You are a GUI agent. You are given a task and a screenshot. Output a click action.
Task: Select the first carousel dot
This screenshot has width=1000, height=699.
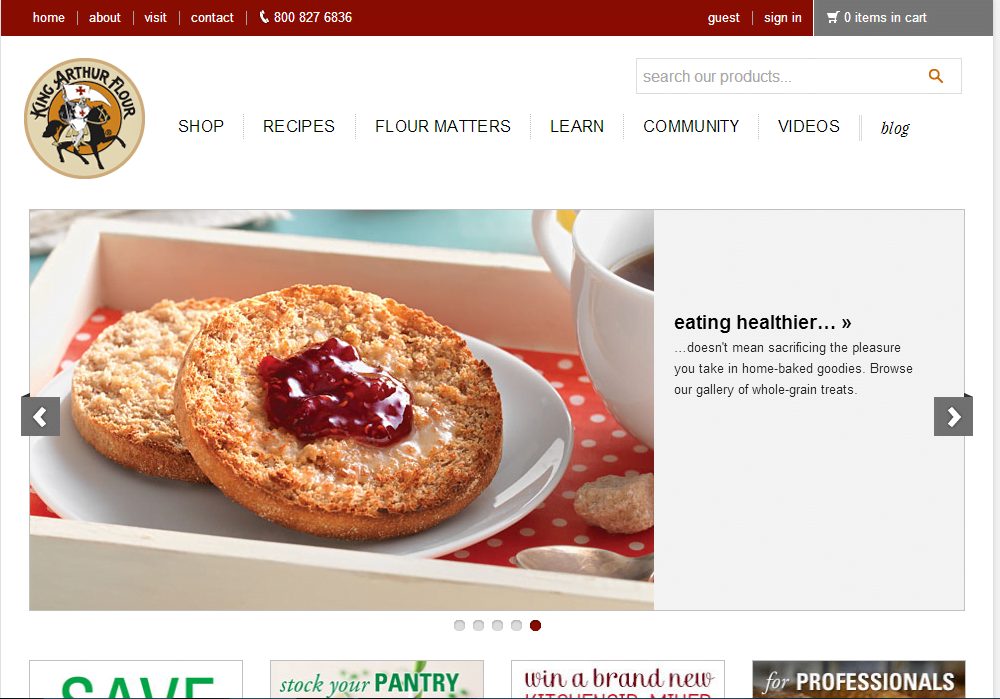[x=459, y=626]
